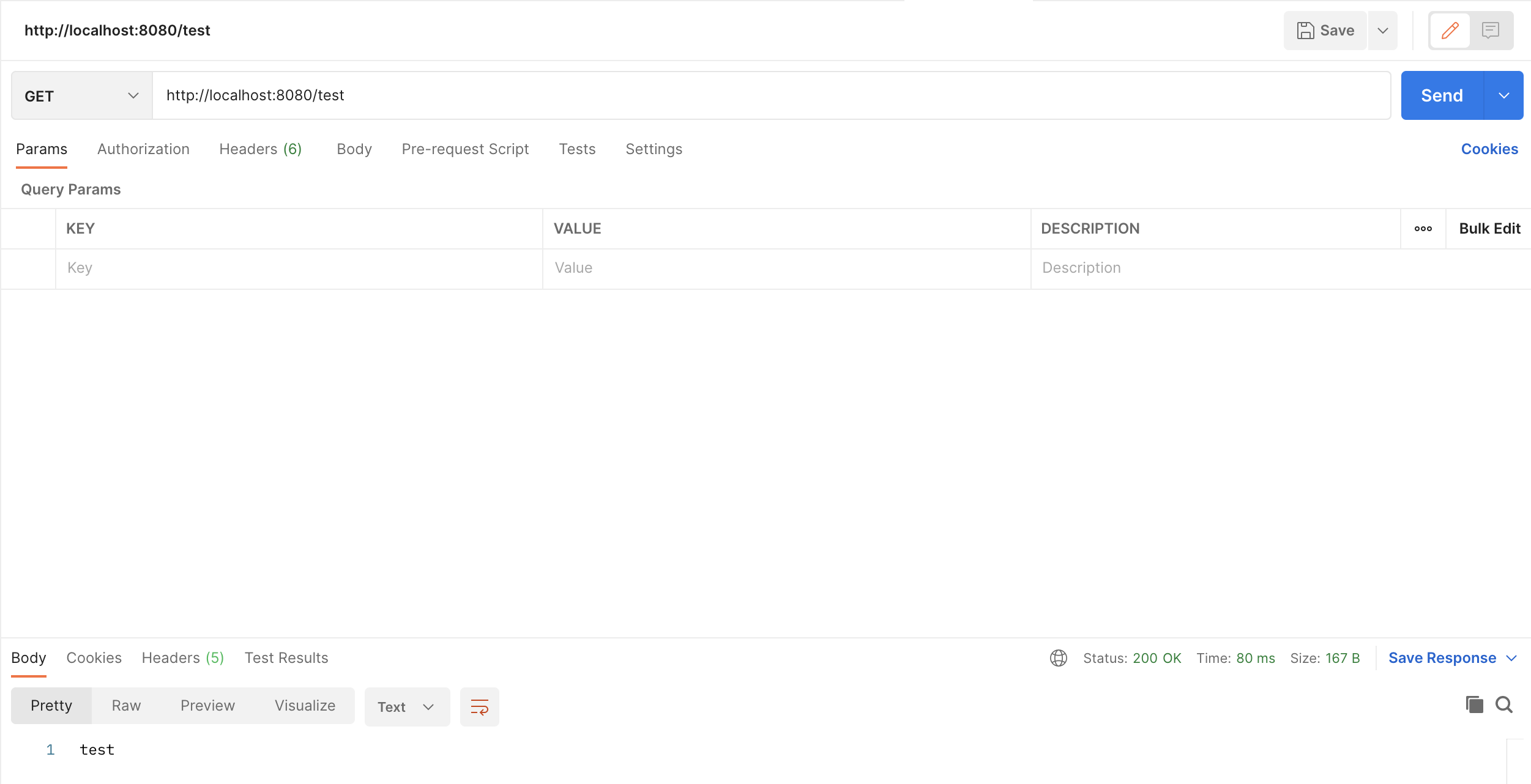Open the request Headers (6) tab
Viewport: 1531px width, 784px height.
(x=260, y=149)
